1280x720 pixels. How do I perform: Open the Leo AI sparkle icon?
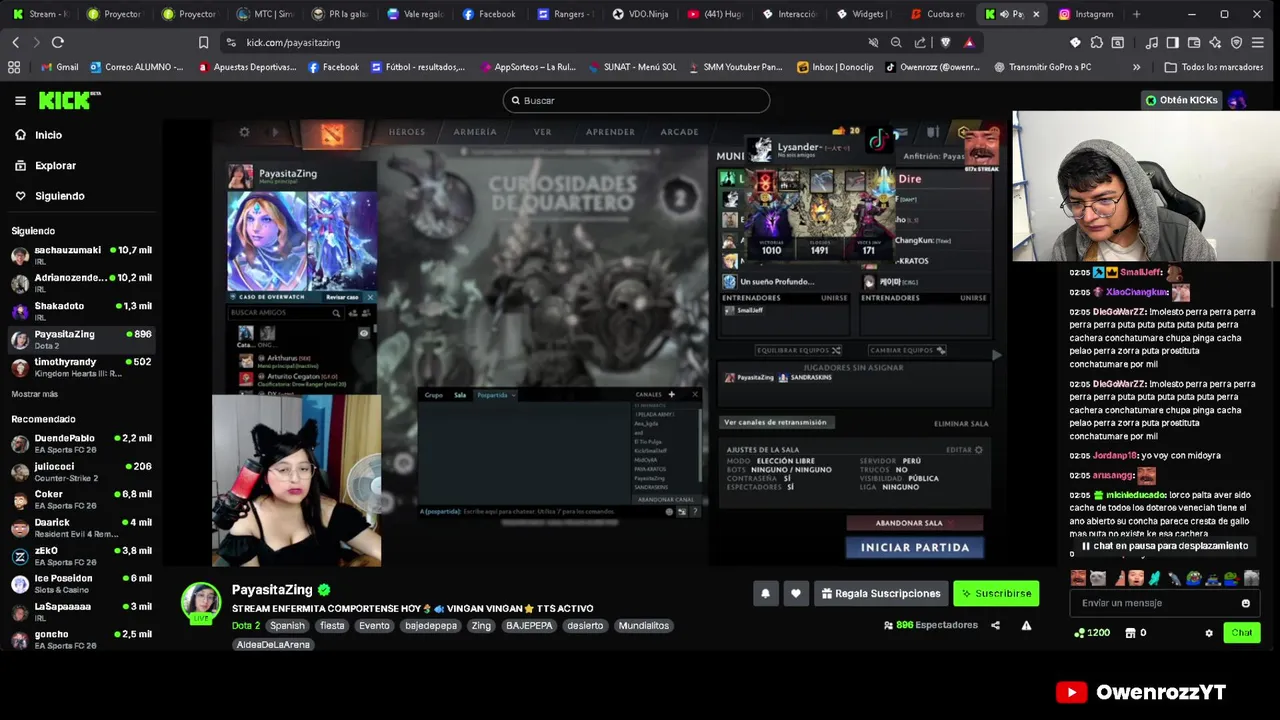[x=1215, y=42]
